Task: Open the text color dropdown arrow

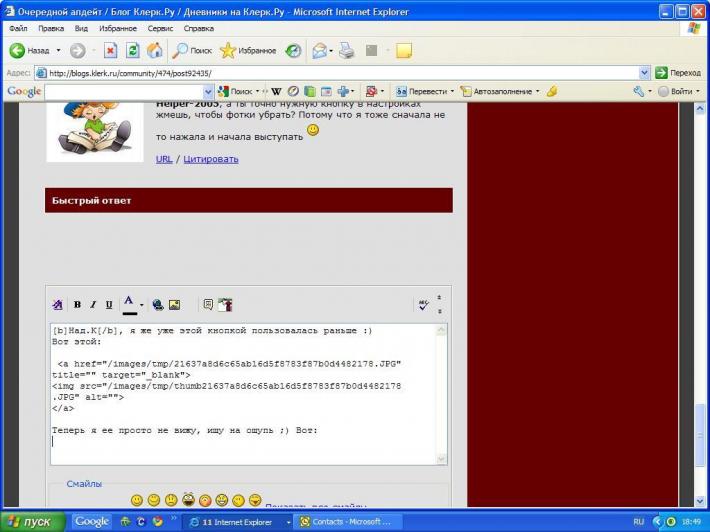Action: pyautogui.click(x=142, y=305)
